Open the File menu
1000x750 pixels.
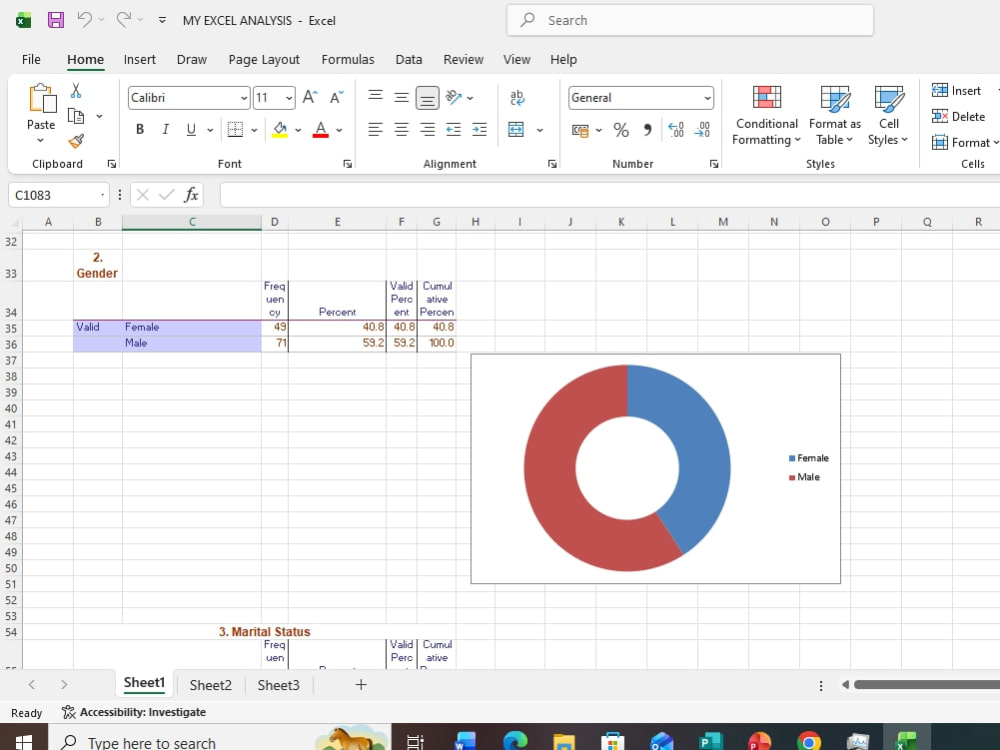pyautogui.click(x=31, y=59)
